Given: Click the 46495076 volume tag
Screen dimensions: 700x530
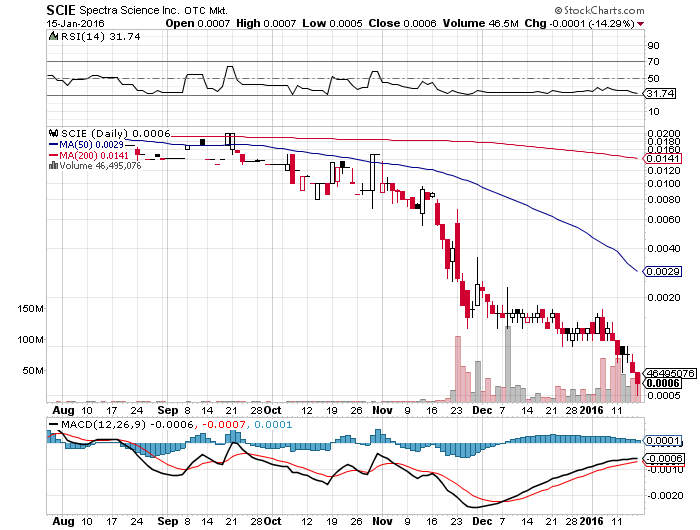Looking at the screenshot, I should tap(669, 373).
